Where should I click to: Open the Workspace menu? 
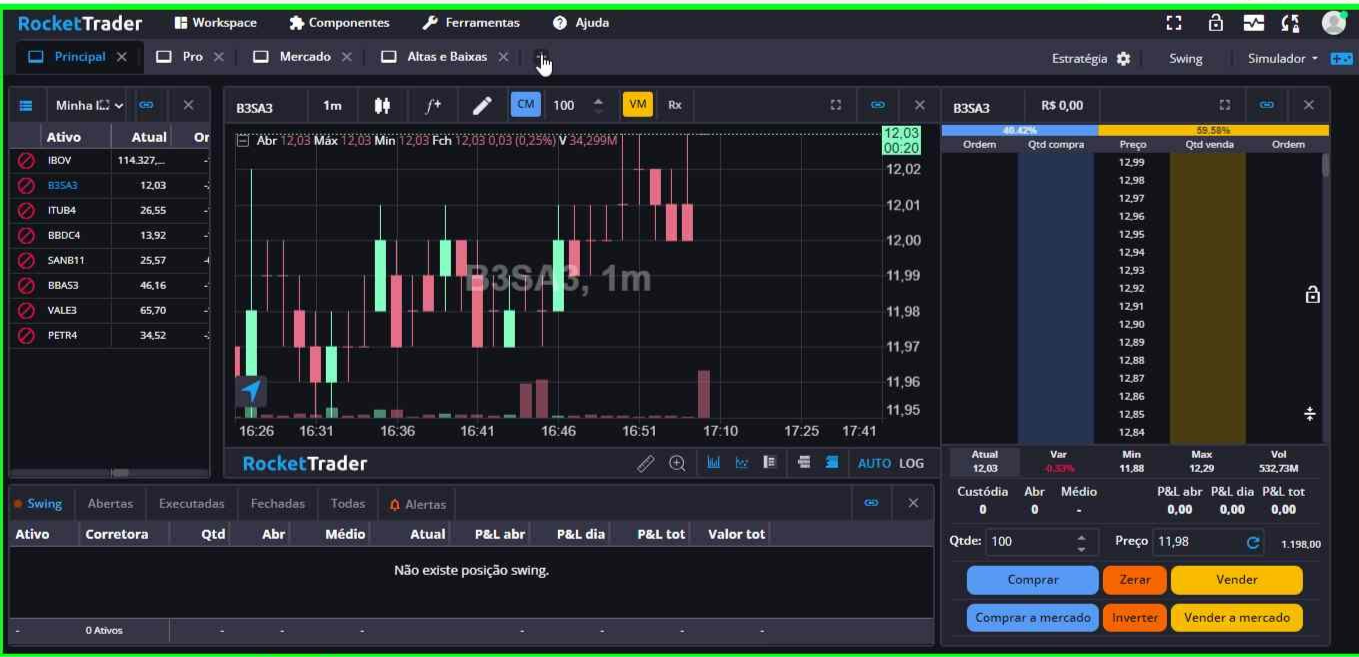pyautogui.click(x=215, y=22)
